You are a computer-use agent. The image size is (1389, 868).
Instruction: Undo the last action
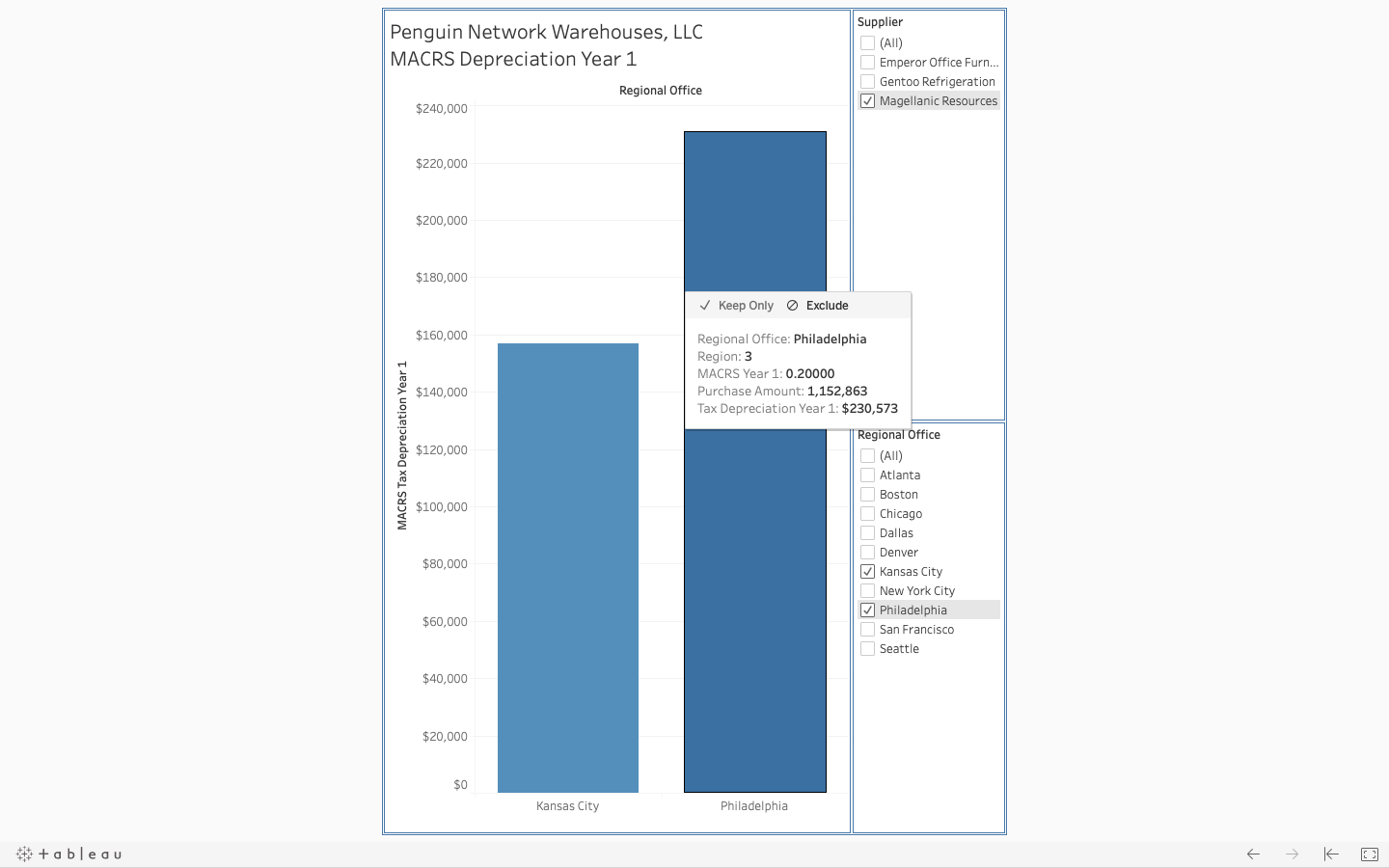(1253, 854)
